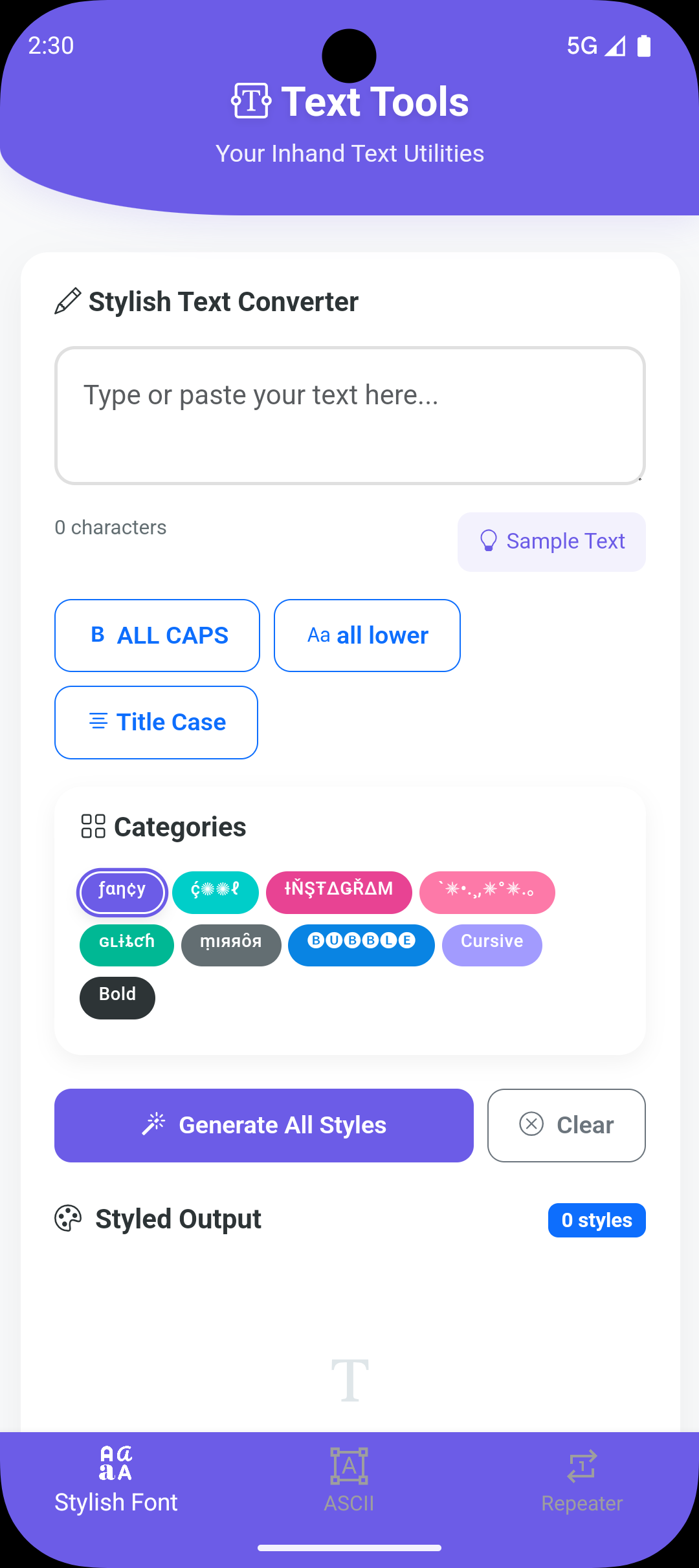Tap the magic wand icon on Generate button
The image size is (699, 1568).
[154, 1124]
